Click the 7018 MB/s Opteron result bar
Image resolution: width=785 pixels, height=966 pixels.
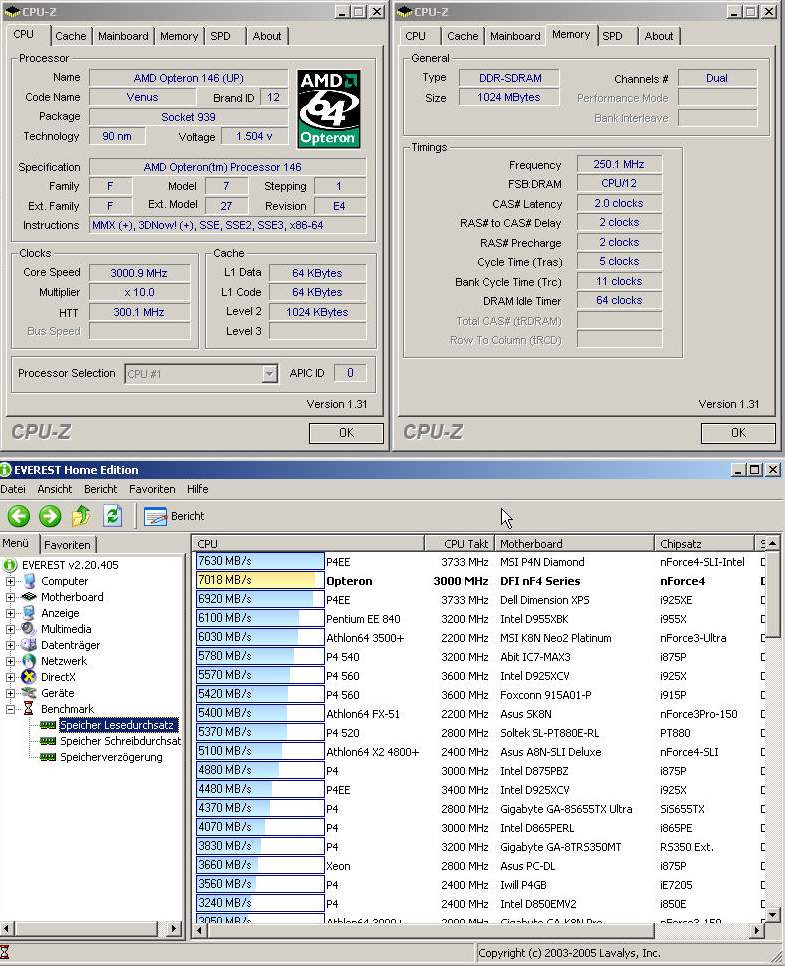click(x=260, y=580)
